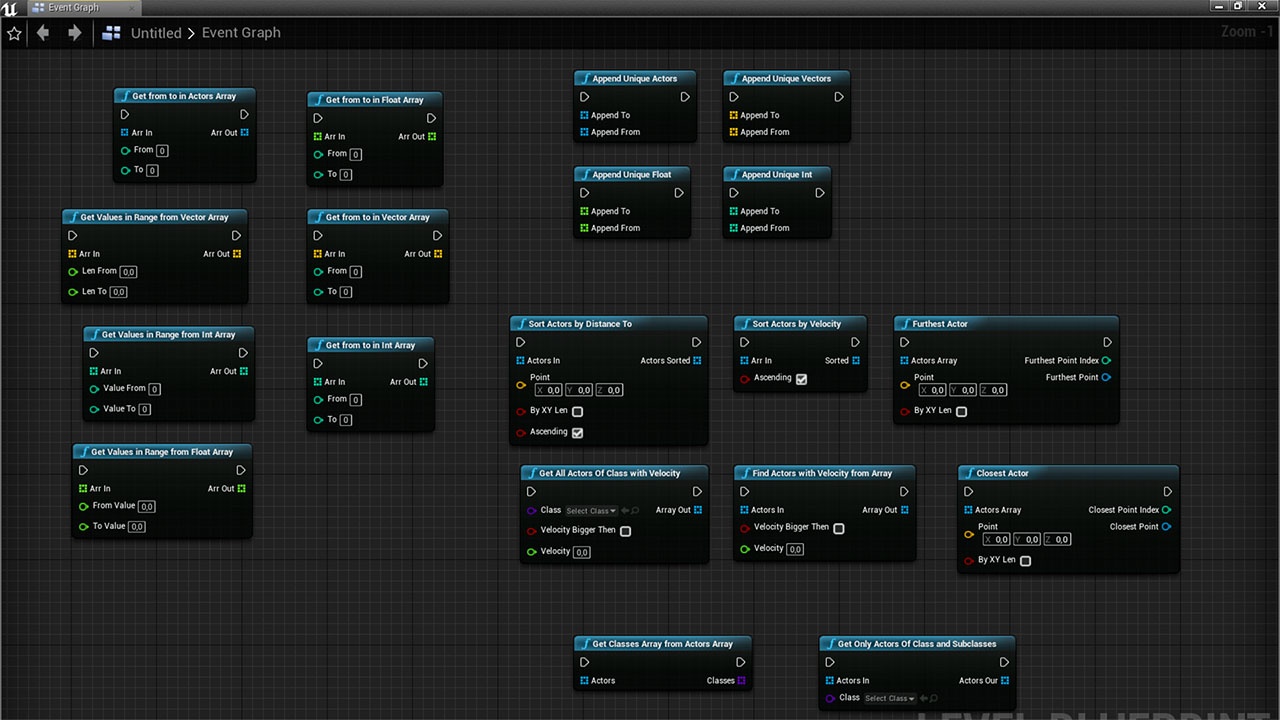Open Select Class dropdown in Get Only Actors Of Class
This screenshot has height=720, width=1280.
click(890, 698)
